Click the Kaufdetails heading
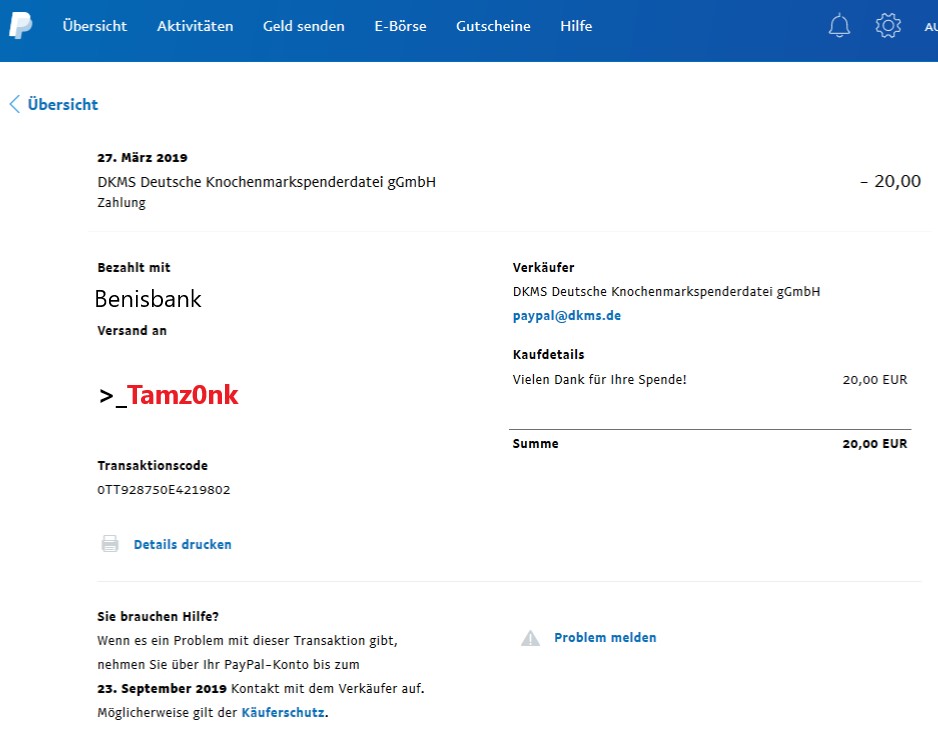The height and width of the screenshot is (736, 938). coord(548,354)
